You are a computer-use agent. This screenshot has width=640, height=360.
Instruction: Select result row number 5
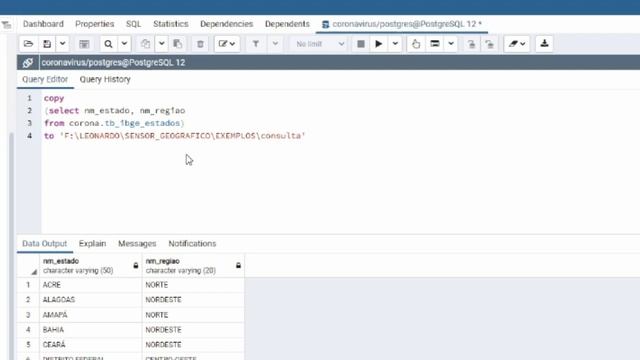point(28,344)
